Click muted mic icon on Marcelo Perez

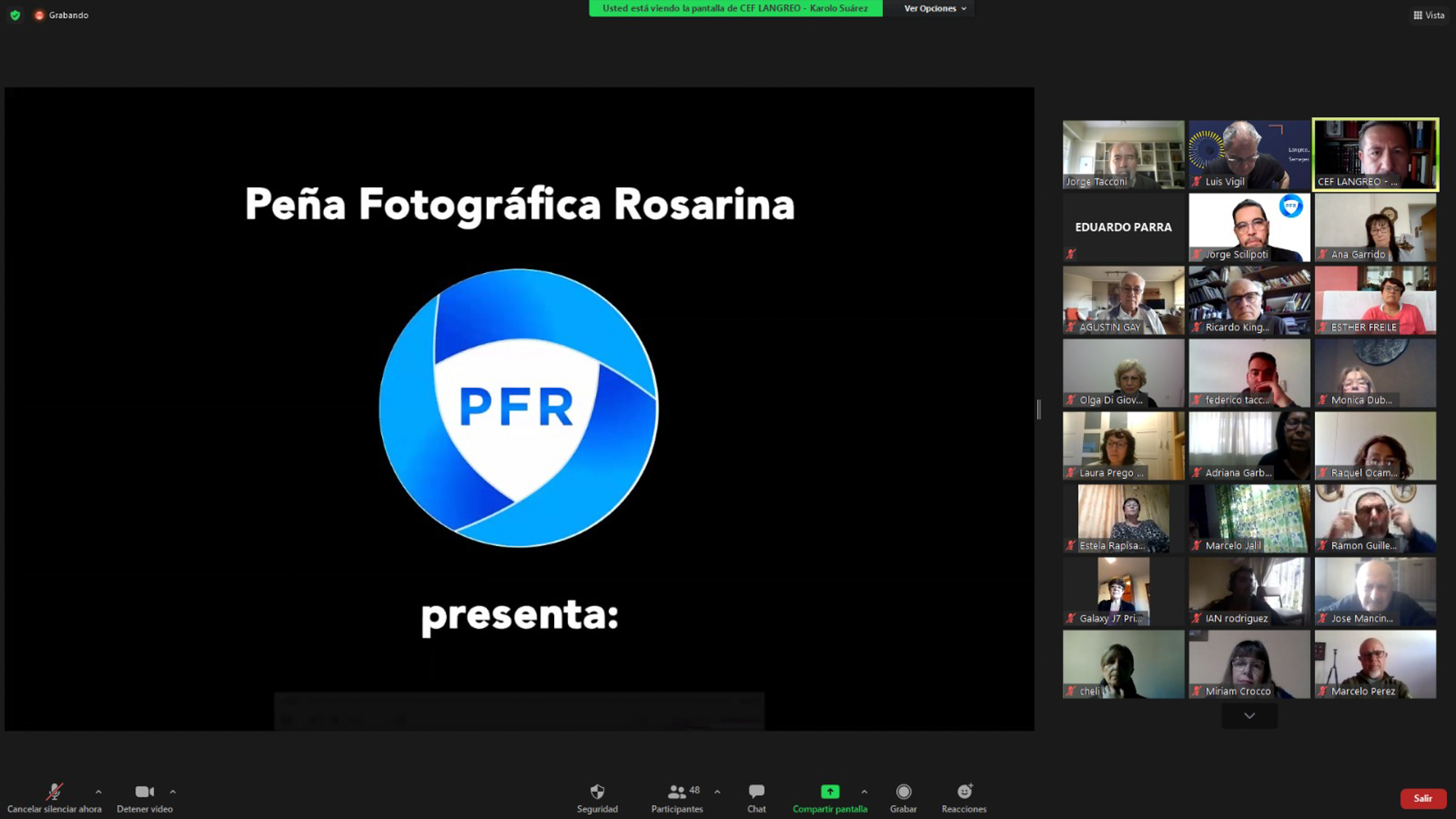1323,691
